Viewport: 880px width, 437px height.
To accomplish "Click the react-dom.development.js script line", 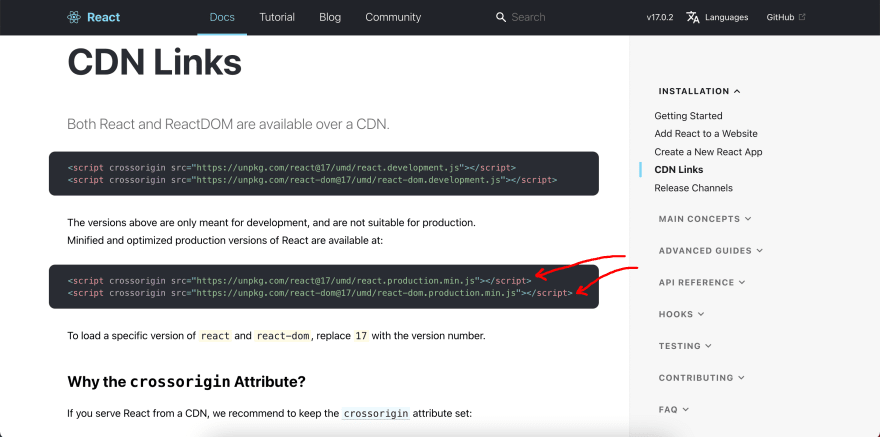I will click(312, 180).
